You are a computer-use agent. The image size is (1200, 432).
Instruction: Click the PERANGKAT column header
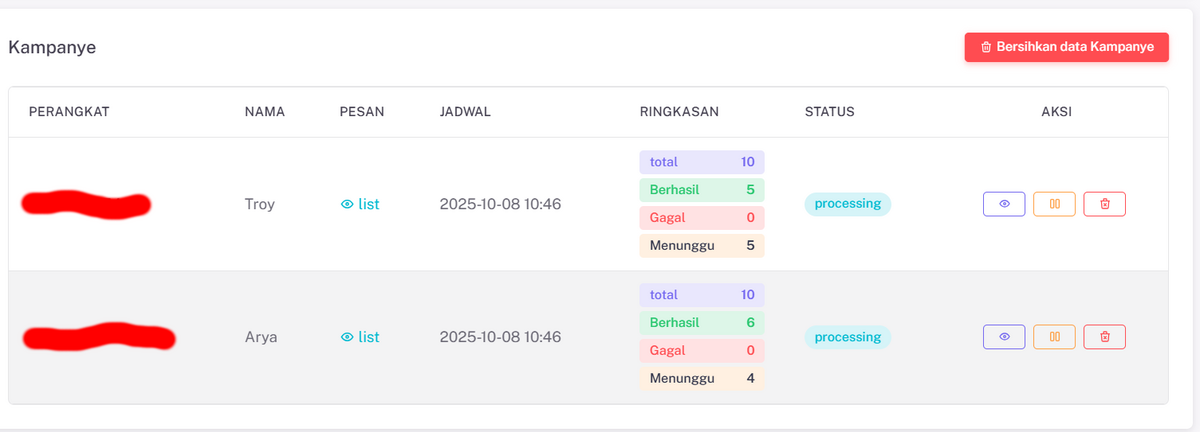pos(69,112)
